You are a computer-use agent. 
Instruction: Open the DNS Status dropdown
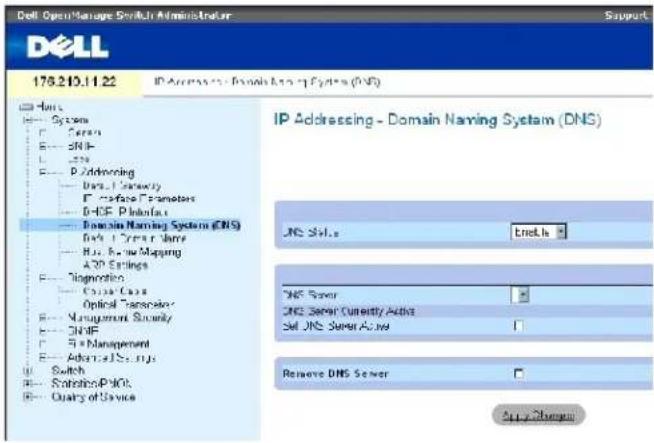[x=538, y=232]
